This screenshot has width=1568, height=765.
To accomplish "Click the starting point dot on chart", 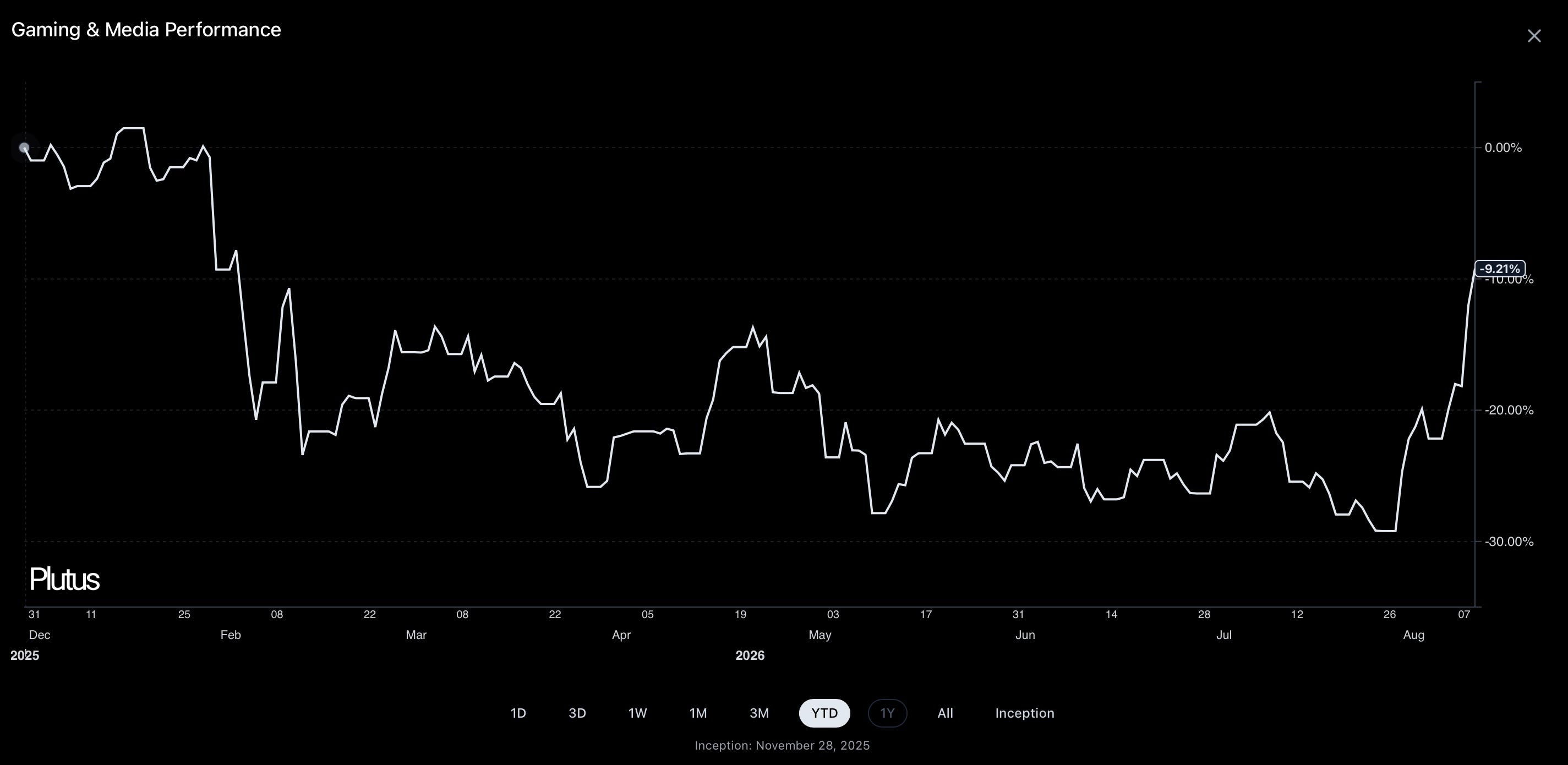I will coord(24,147).
